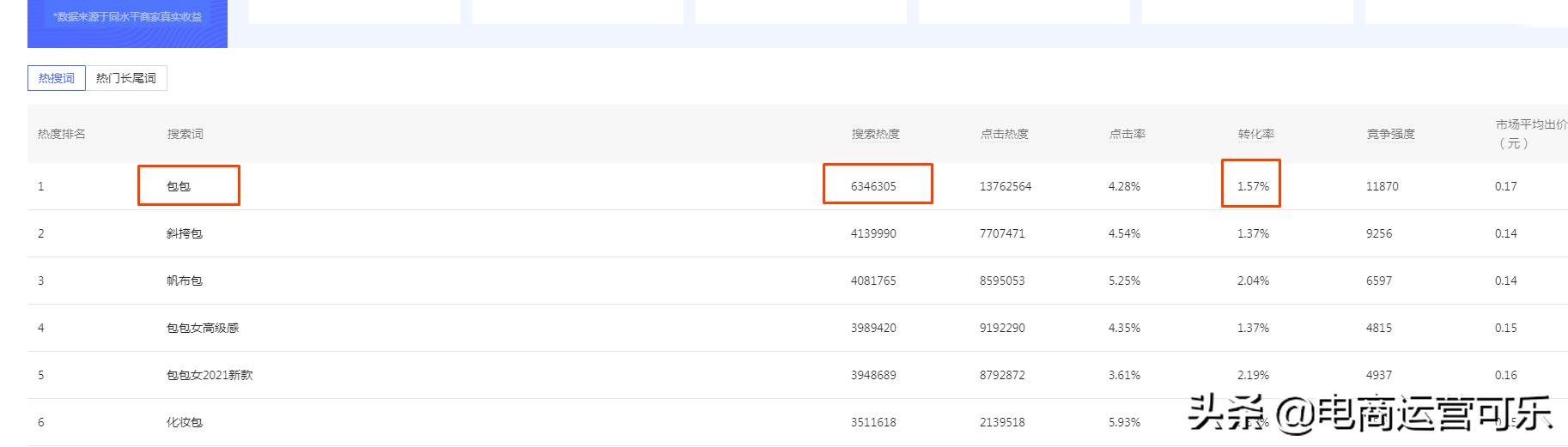Click the 化妆包 search term

point(185,422)
